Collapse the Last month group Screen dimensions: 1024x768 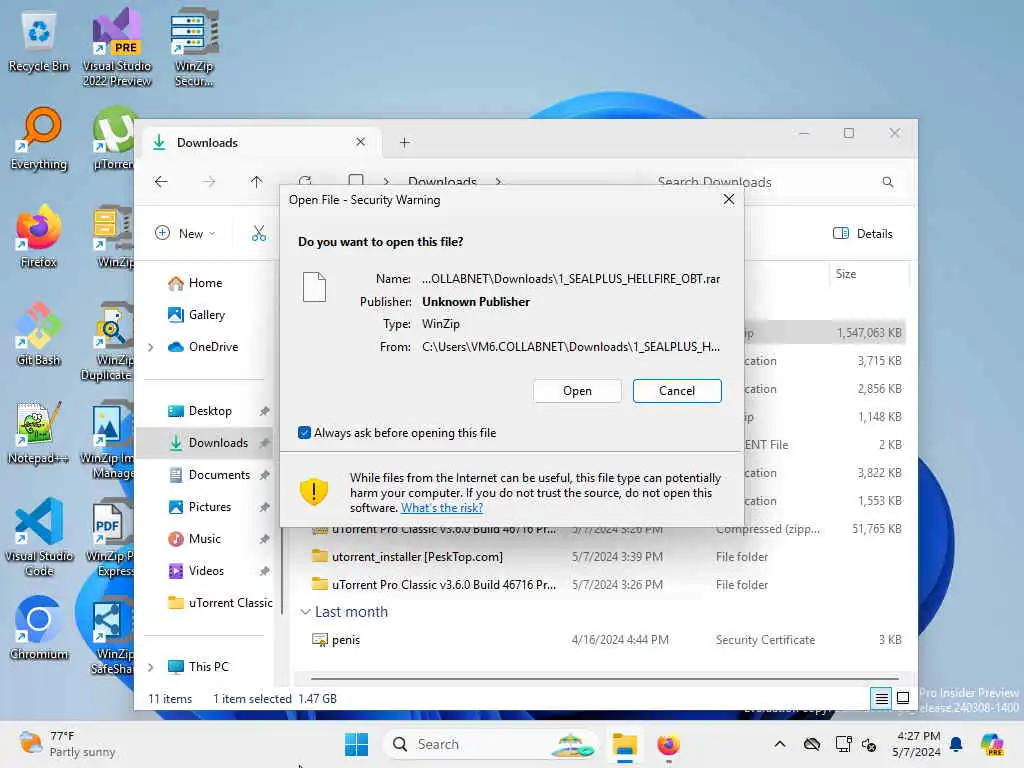coord(305,612)
